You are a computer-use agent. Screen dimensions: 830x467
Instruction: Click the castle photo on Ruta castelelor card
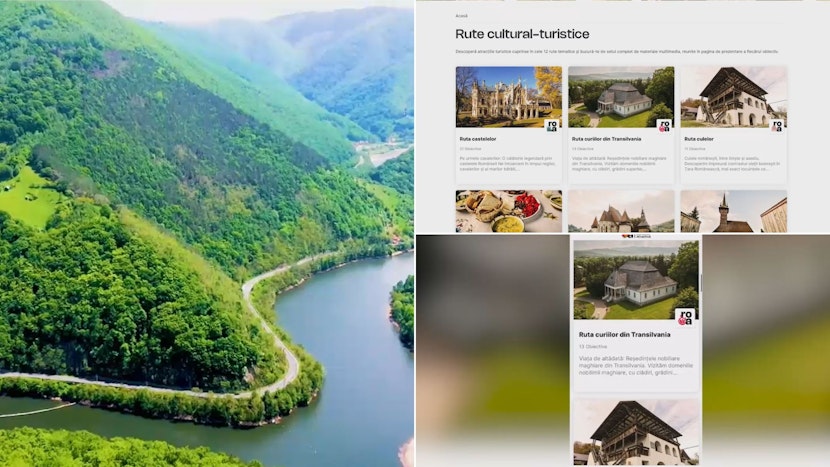click(509, 97)
